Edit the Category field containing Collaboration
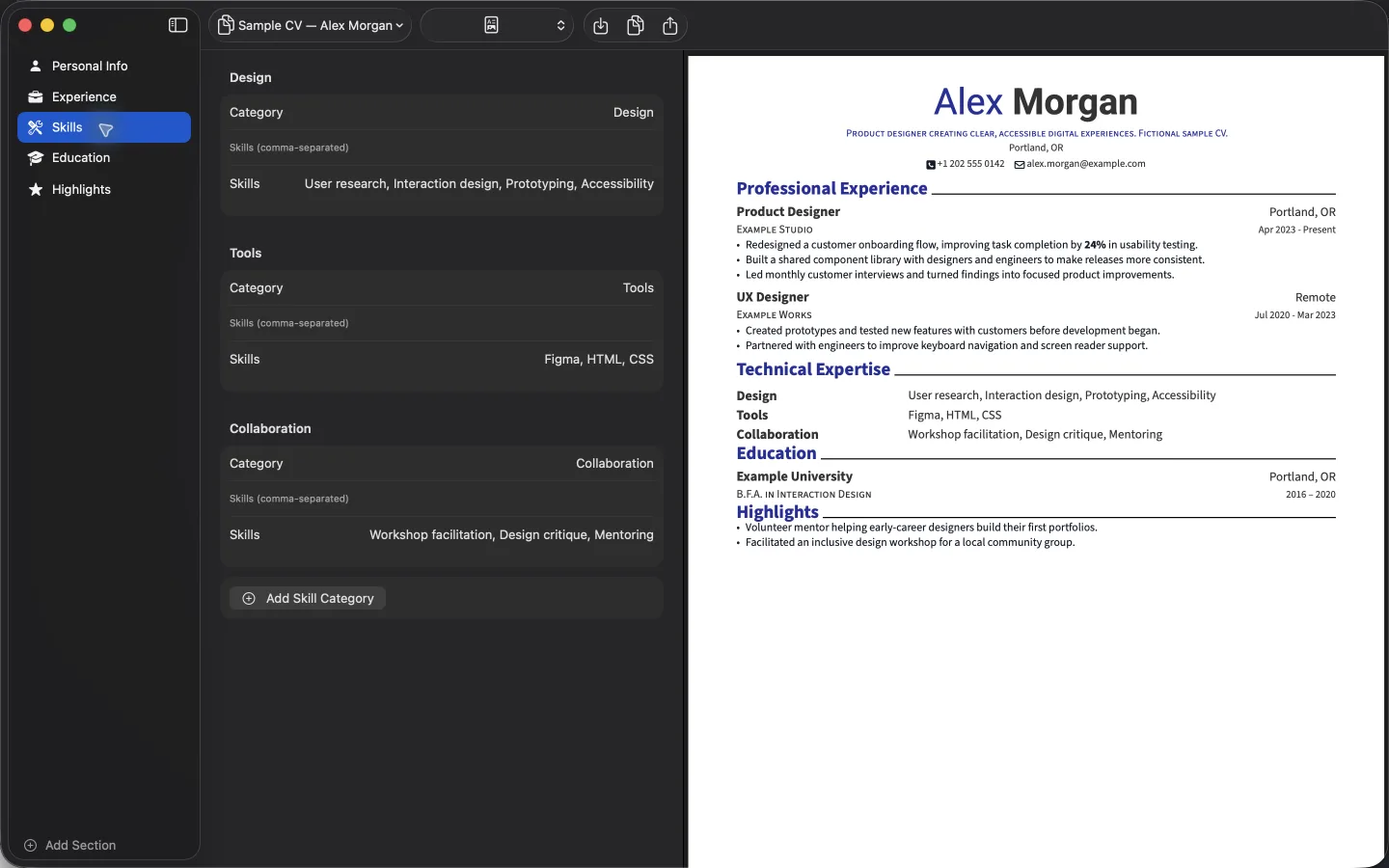Image resolution: width=1389 pixels, height=868 pixels. click(442, 463)
